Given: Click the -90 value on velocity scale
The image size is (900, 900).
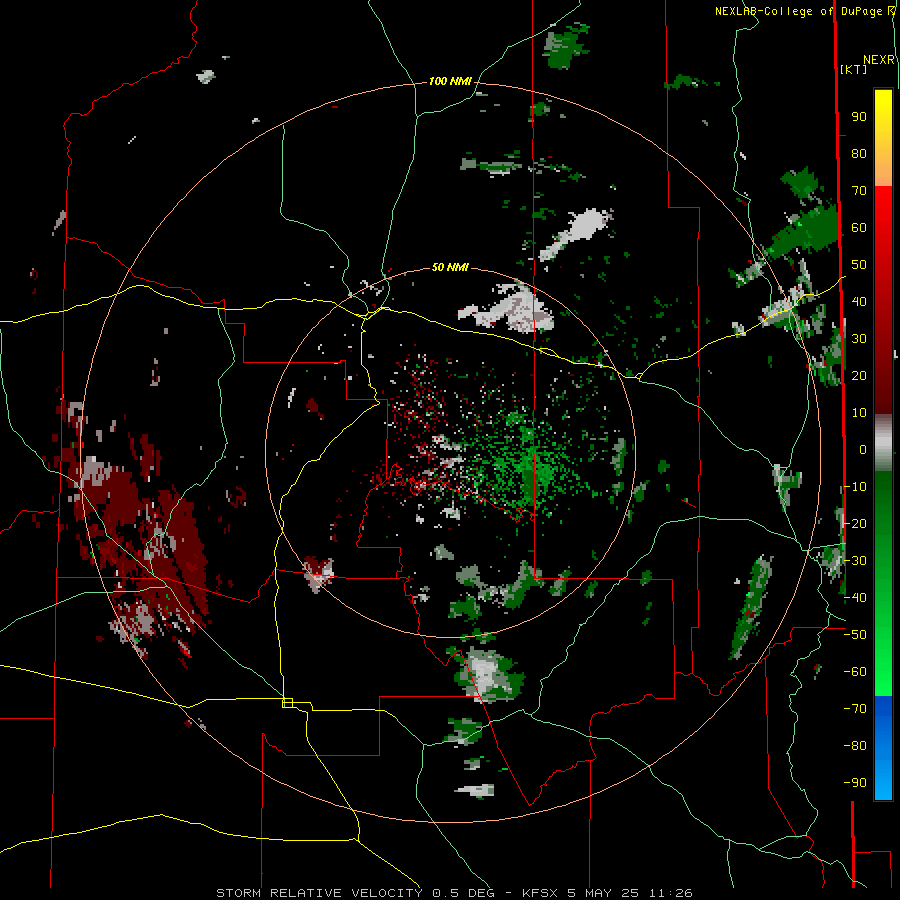Looking at the screenshot, I should [x=855, y=782].
